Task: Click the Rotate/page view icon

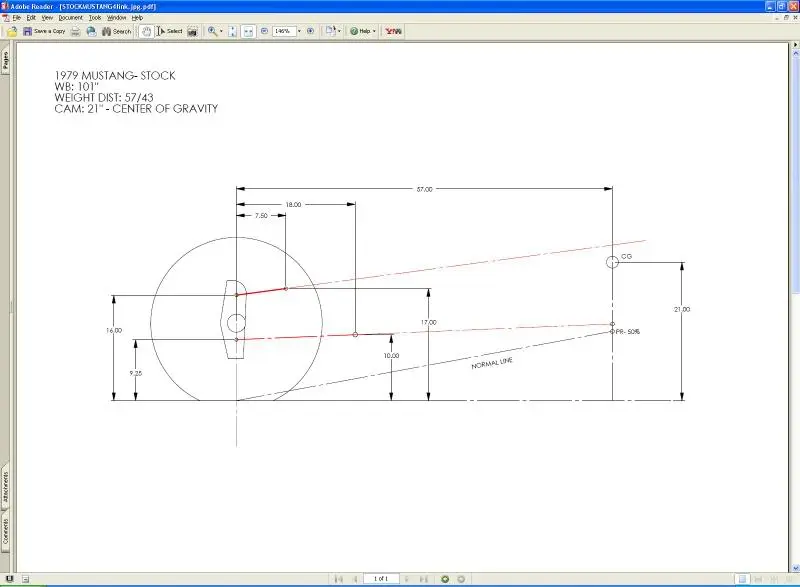Action: pos(331,31)
